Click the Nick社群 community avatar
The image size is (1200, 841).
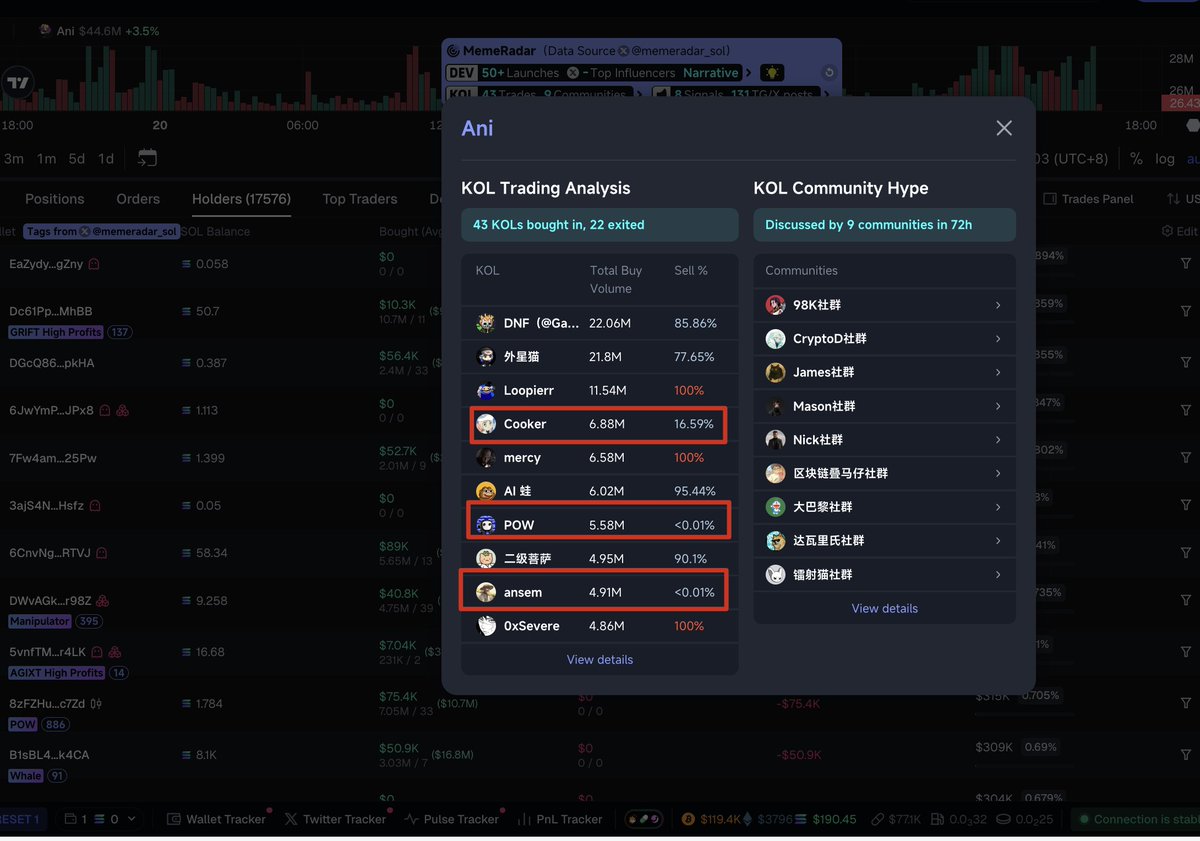tap(775, 440)
